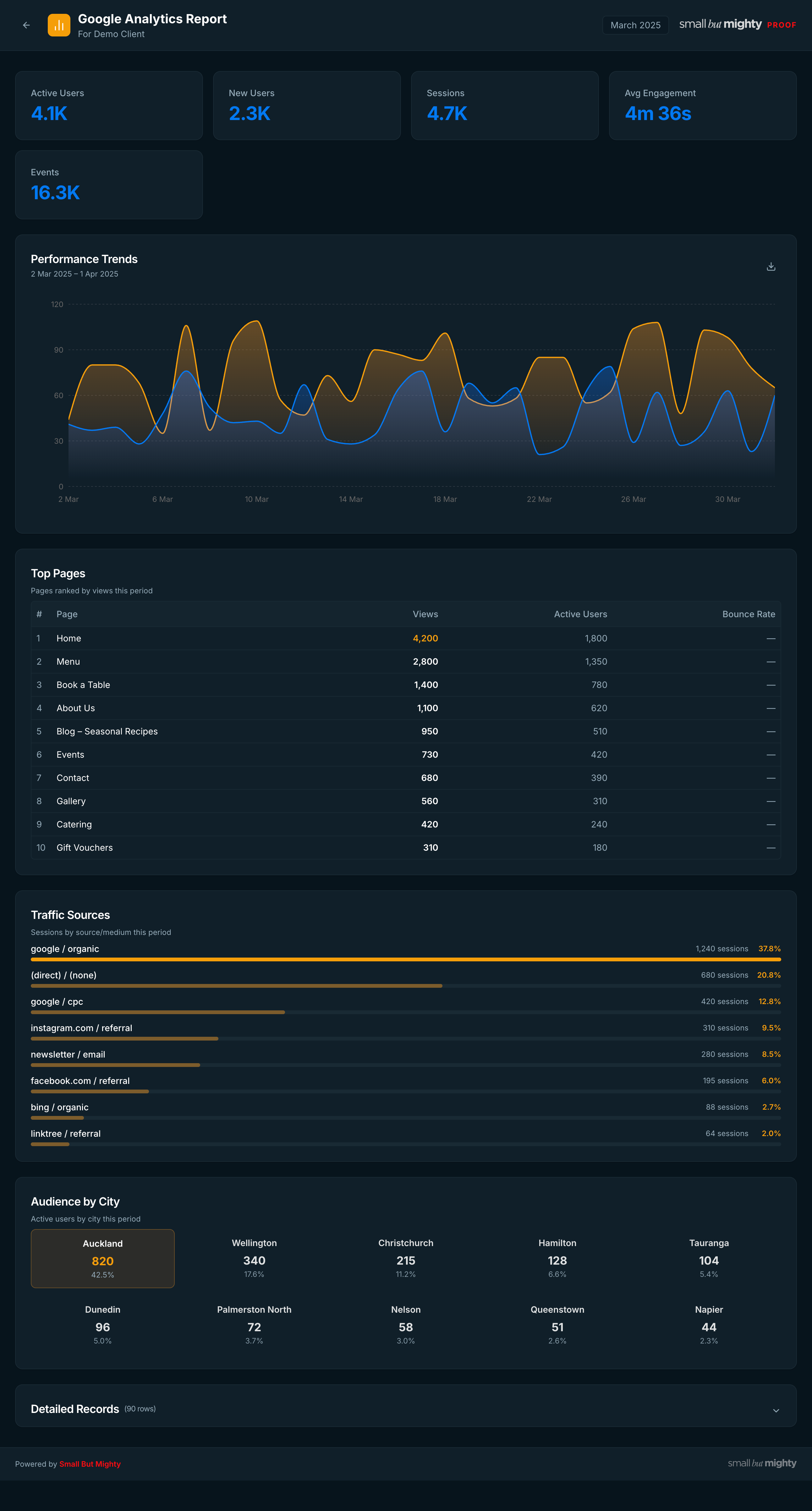Select the About Us row
812x1511 pixels.
point(406,708)
